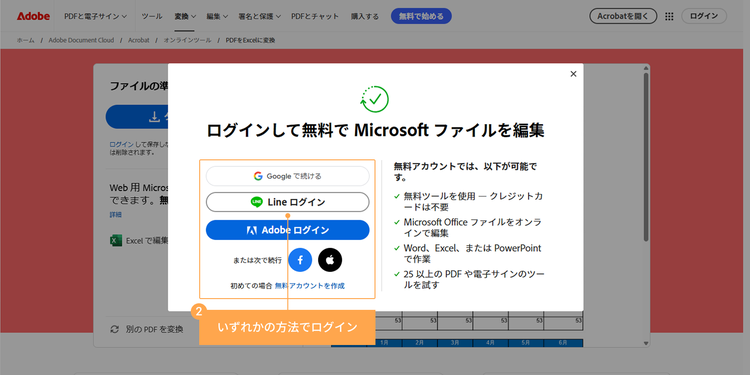750x375 pixels.
Task: Continue with Apple icon
Action: click(x=330, y=260)
